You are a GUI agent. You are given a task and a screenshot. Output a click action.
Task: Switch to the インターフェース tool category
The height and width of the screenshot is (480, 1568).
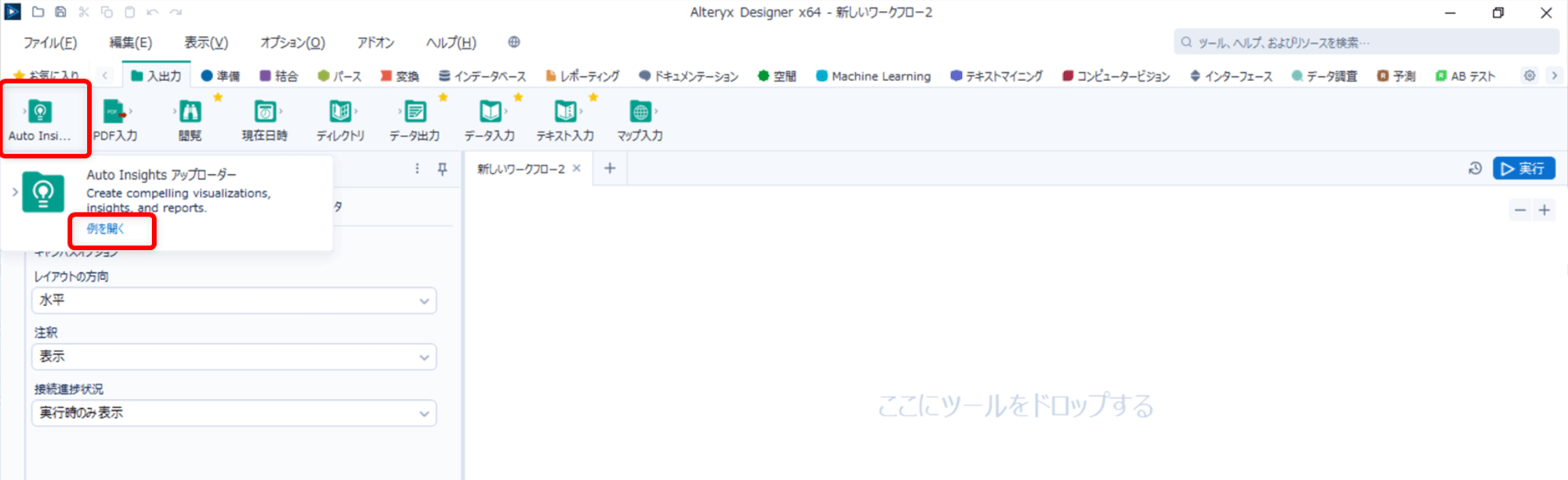1231,76
